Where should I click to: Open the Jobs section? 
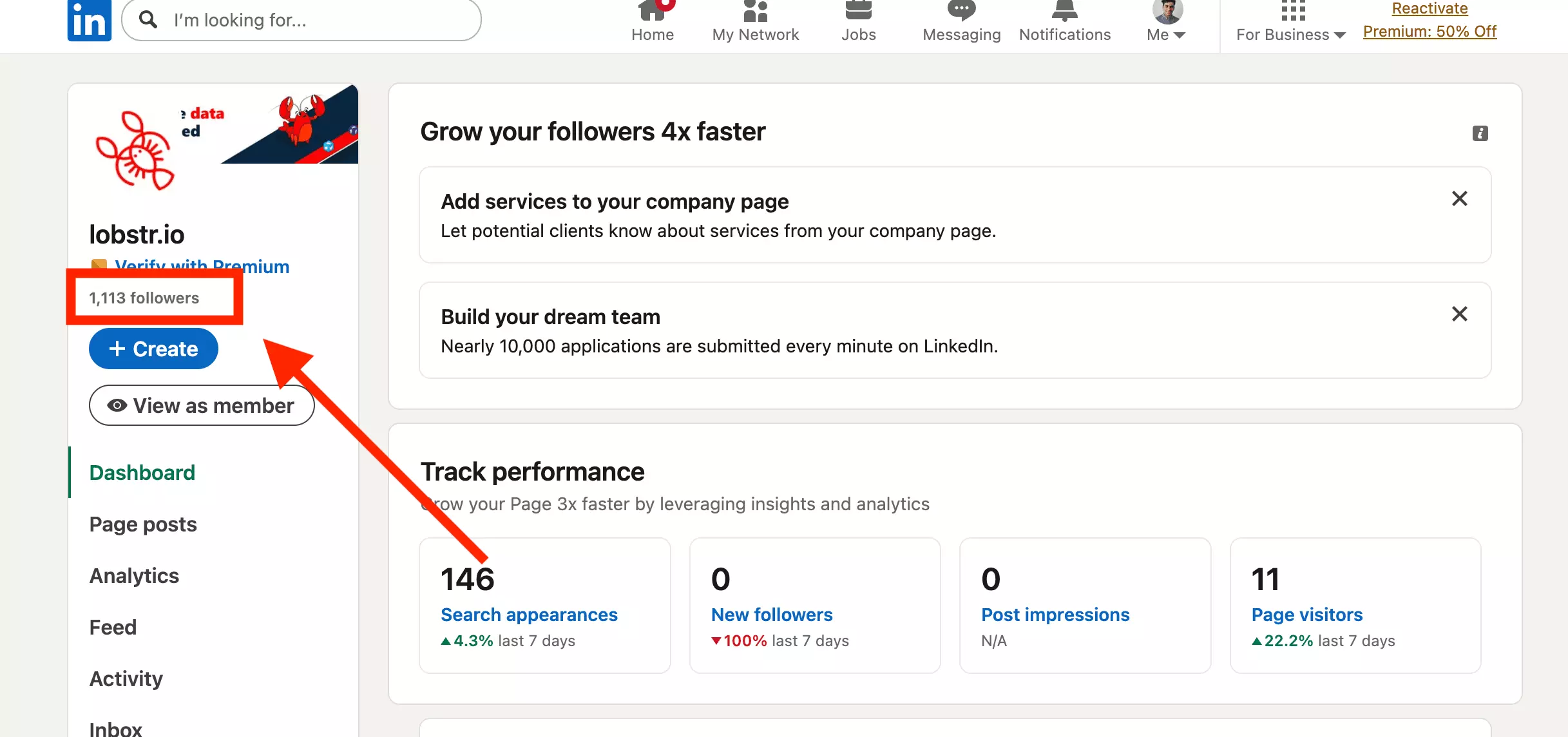pos(858,22)
